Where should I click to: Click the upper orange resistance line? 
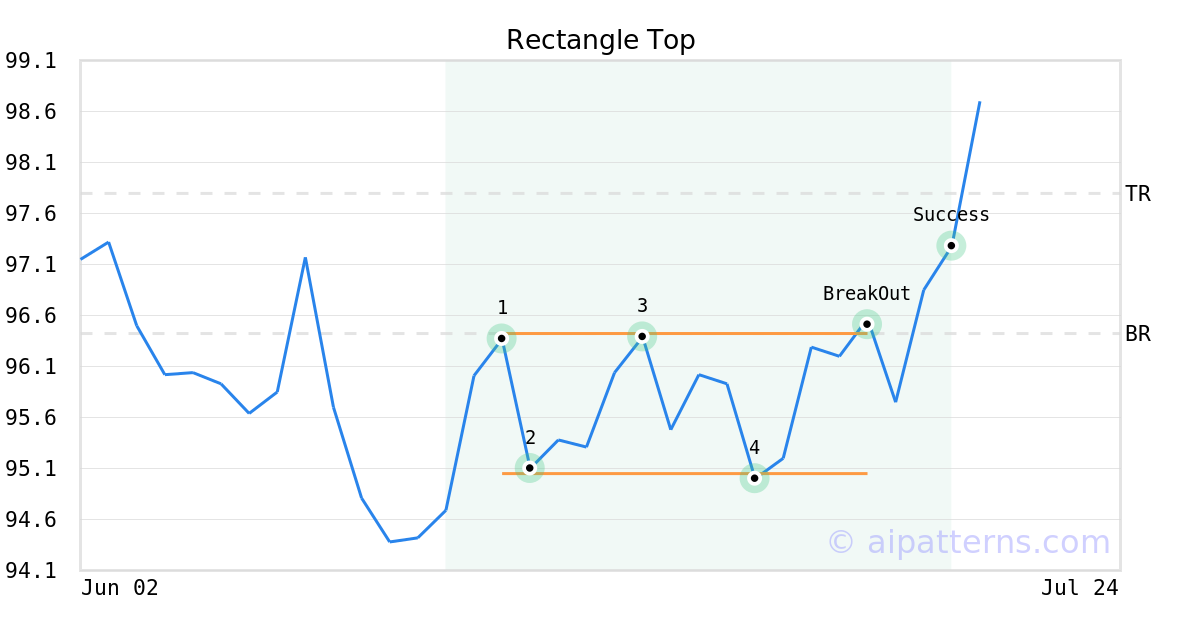pyautogui.click(x=684, y=333)
